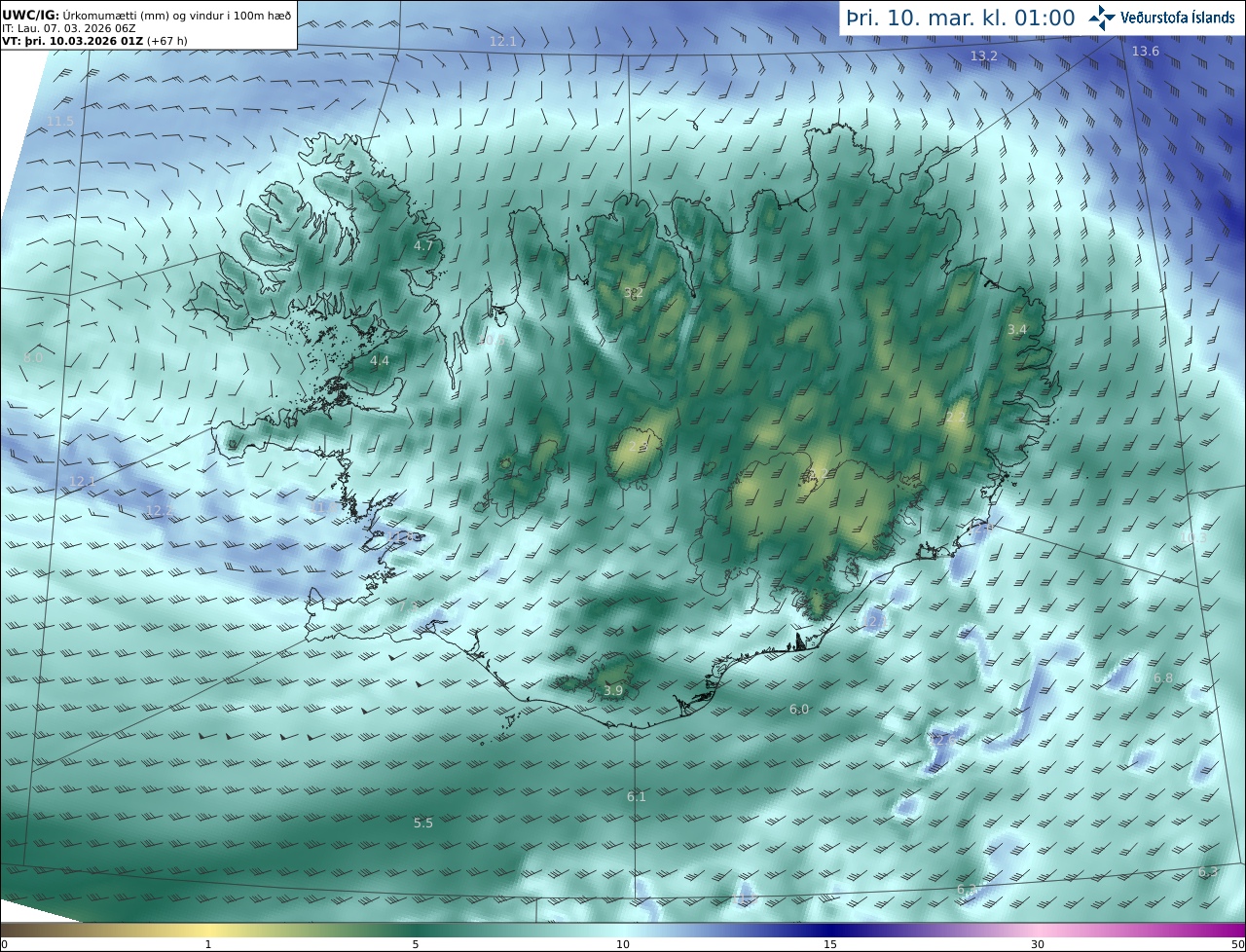Click the 4.4 value on the map
Image resolution: width=1246 pixels, height=952 pixels.
(x=380, y=361)
